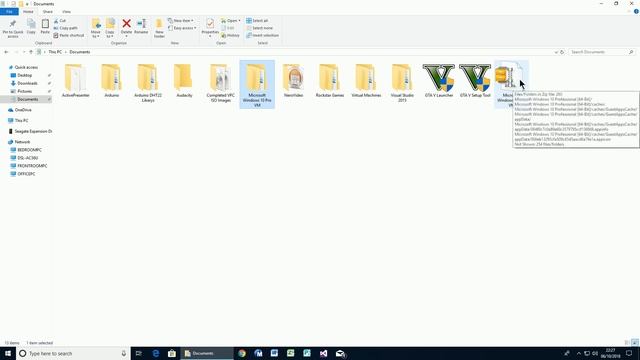640x360 pixels.
Task: Click the address bar refresh icon
Action: 562,52
